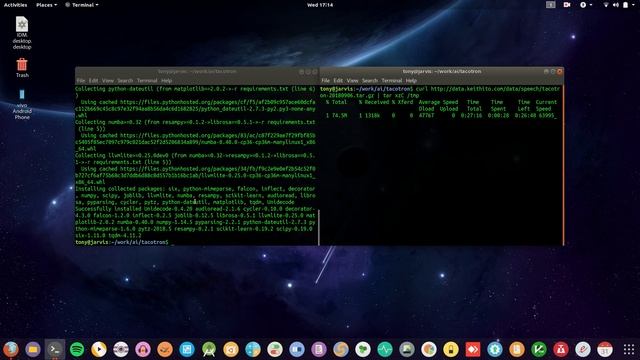Launch the red AnyDesk icon in dock
This screenshot has width=640, height=360.
point(473,349)
